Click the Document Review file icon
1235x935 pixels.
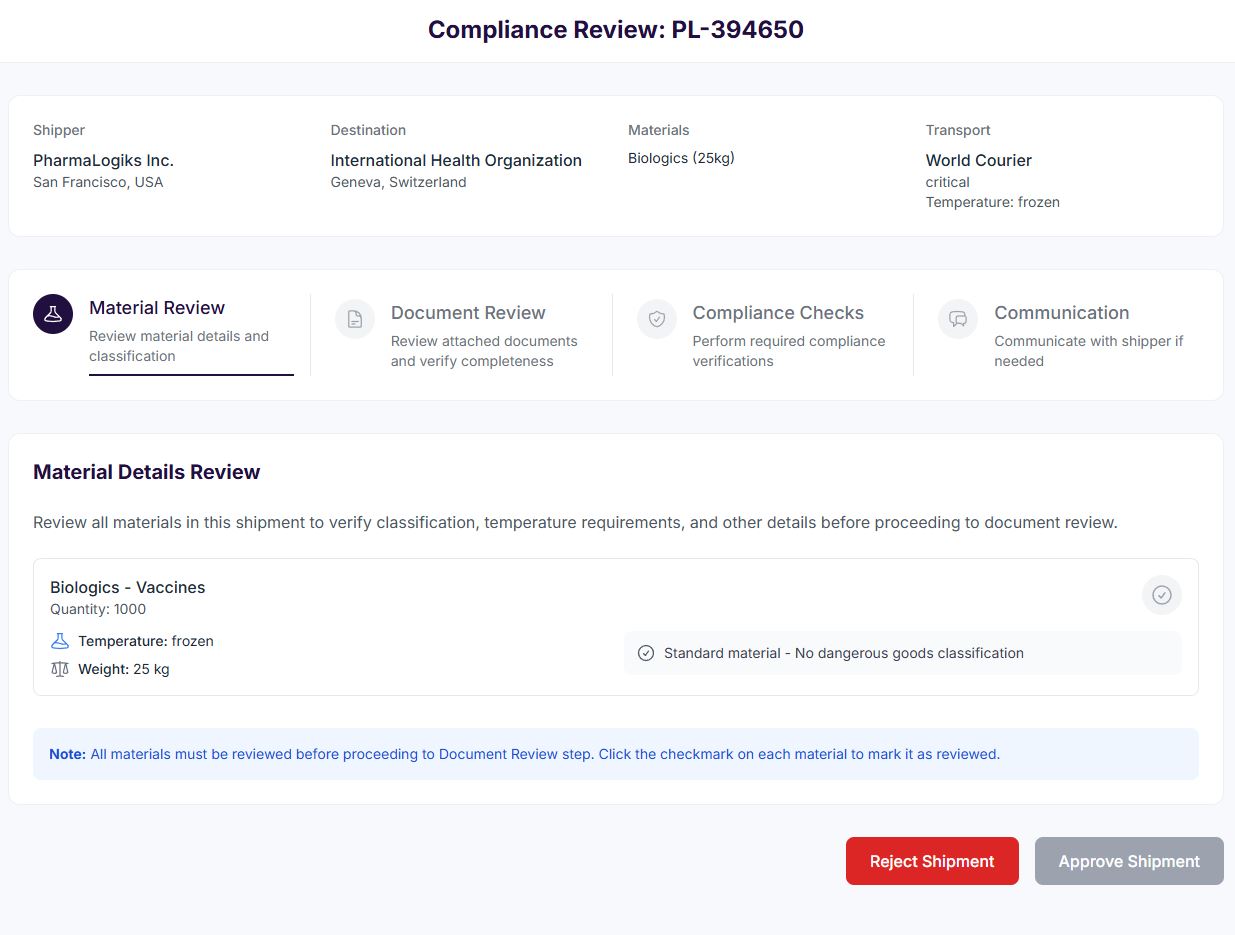tap(355, 319)
